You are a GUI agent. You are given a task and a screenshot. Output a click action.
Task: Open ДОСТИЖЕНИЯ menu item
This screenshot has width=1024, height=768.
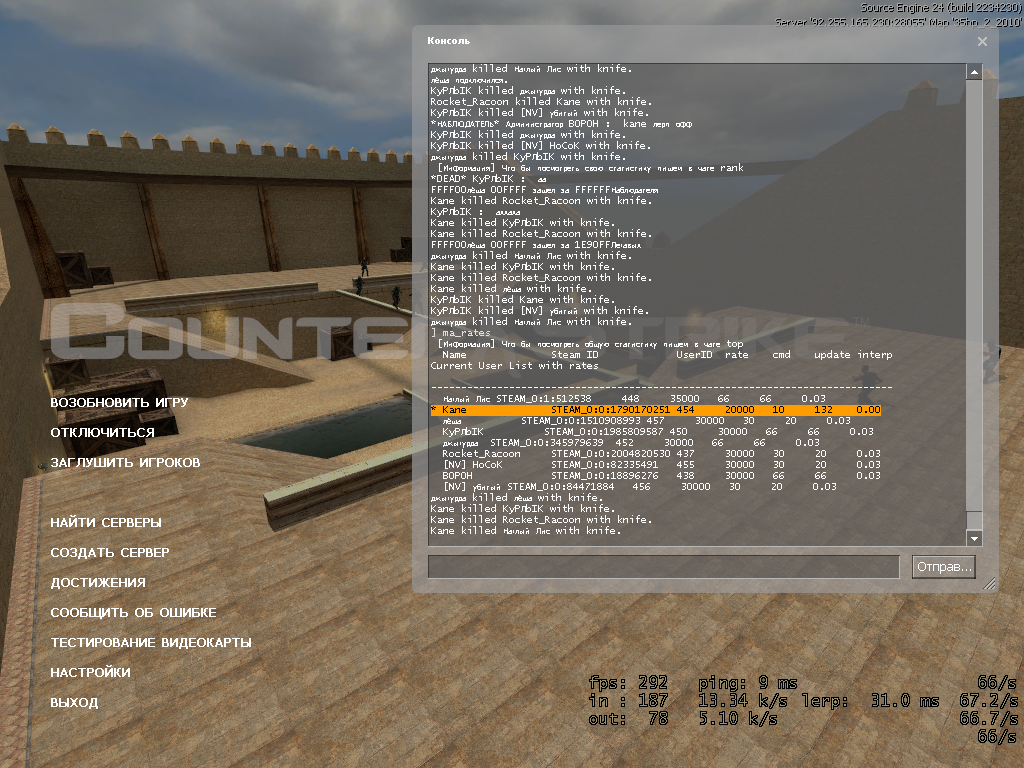pyautogui.click(x=98, y=583)
